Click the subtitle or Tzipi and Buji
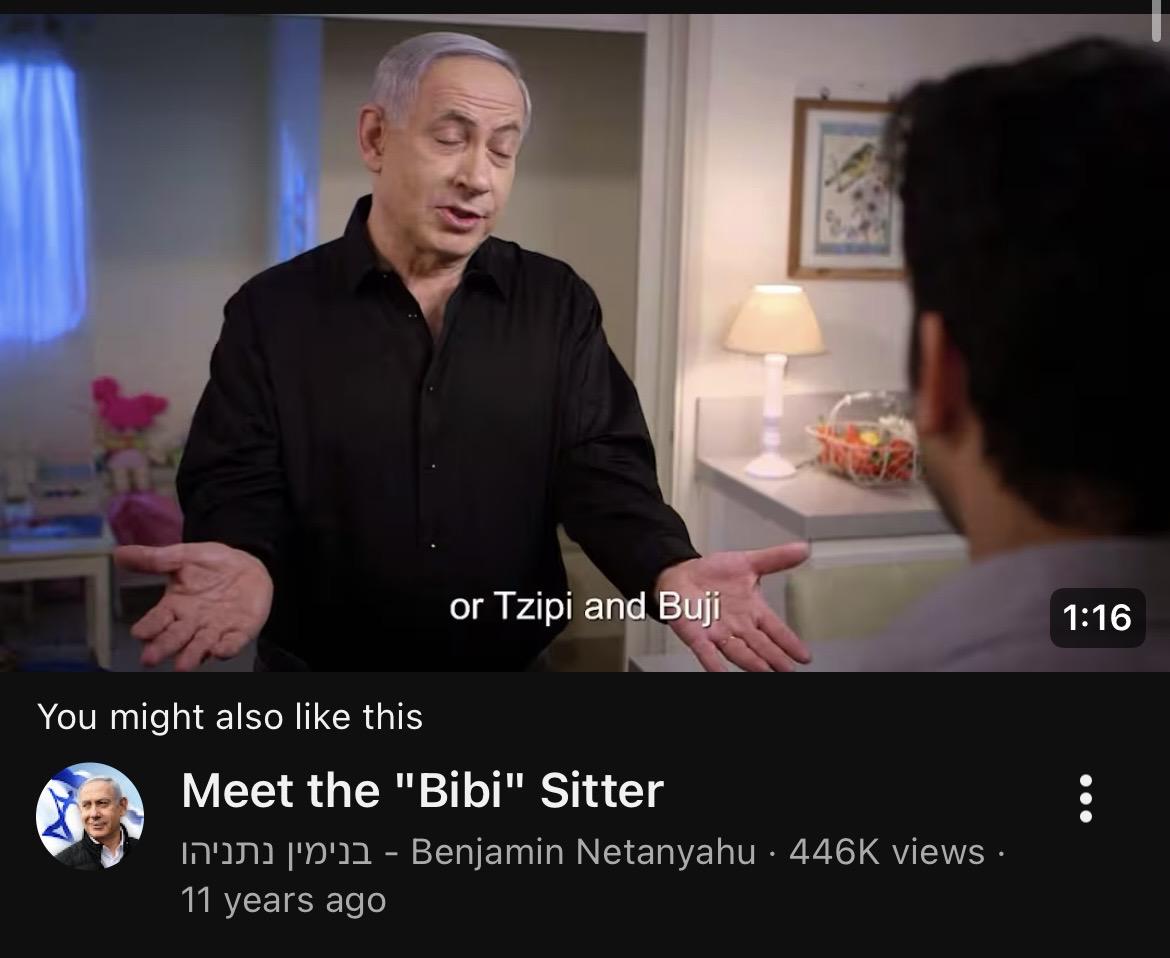This screenshot has width=1170, height=958. [x=584, y=608]
